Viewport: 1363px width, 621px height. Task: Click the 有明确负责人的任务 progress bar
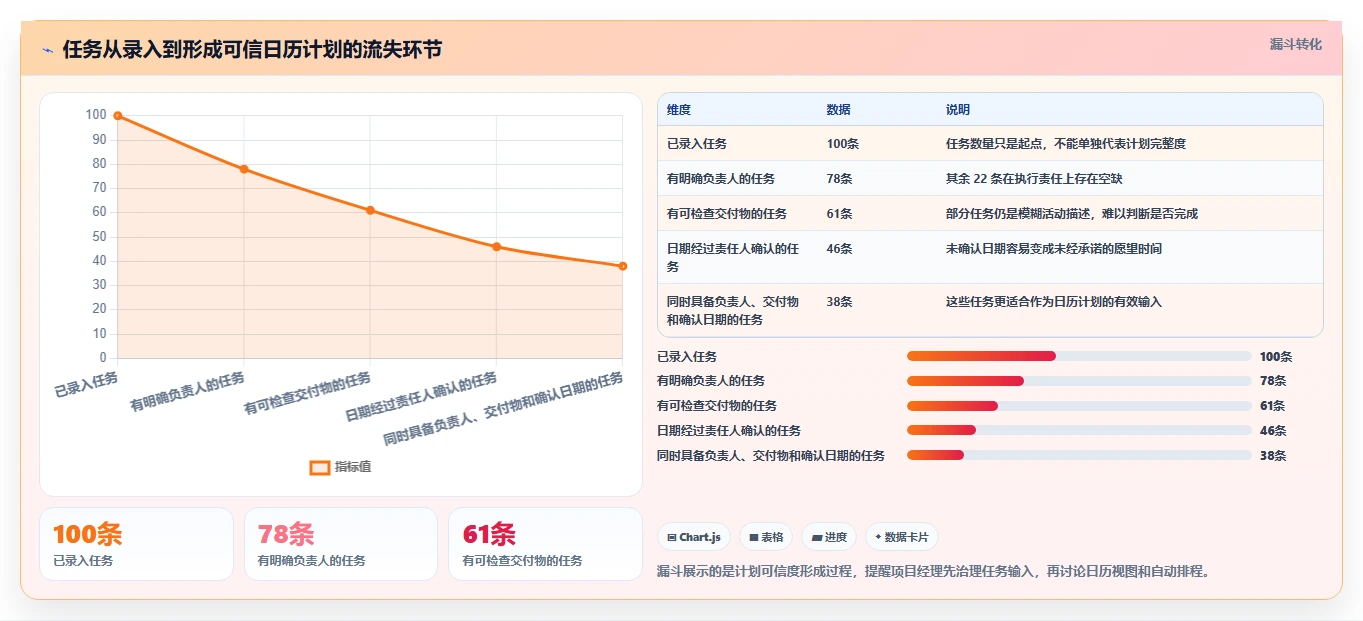tap(1079, 381)
